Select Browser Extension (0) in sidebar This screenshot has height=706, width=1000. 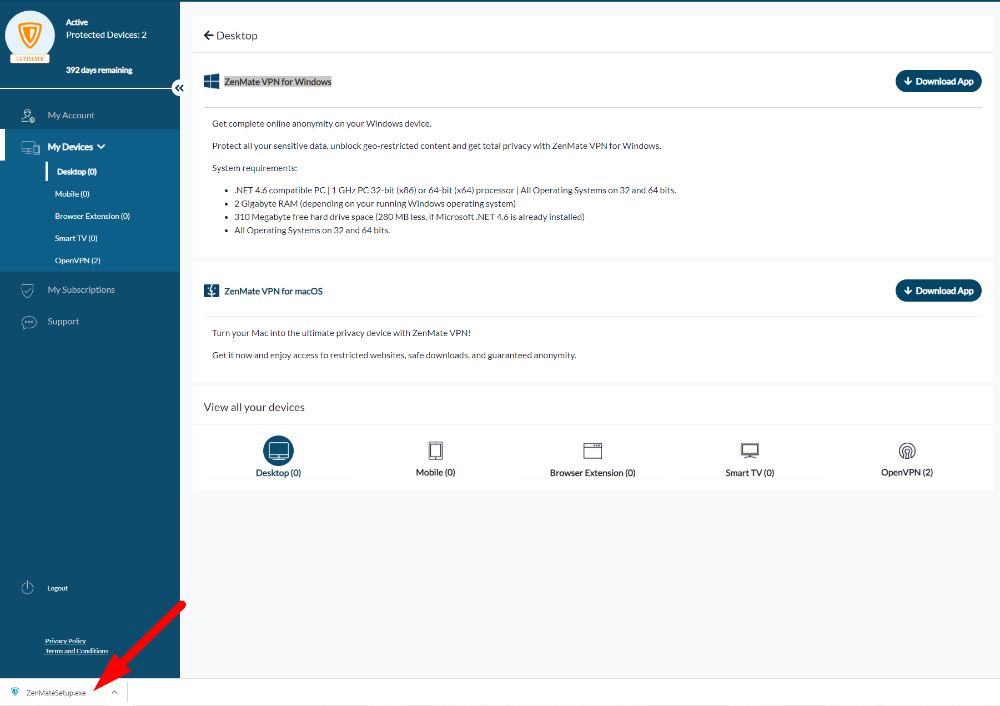click(92, 216)
